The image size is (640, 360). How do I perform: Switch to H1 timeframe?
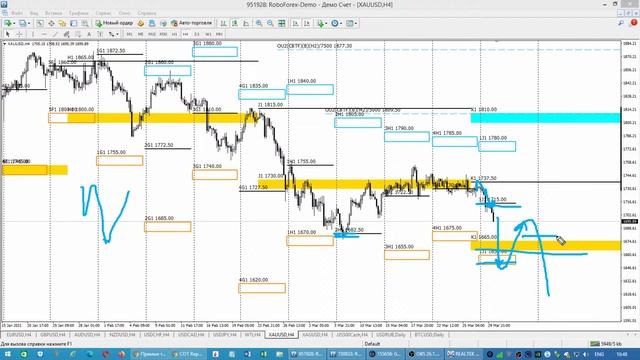[x=174, y=34]
